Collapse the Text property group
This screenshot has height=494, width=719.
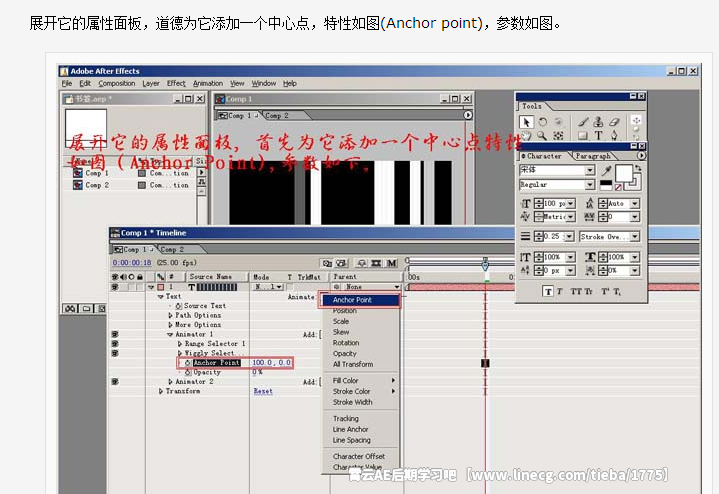click(160, 297)
